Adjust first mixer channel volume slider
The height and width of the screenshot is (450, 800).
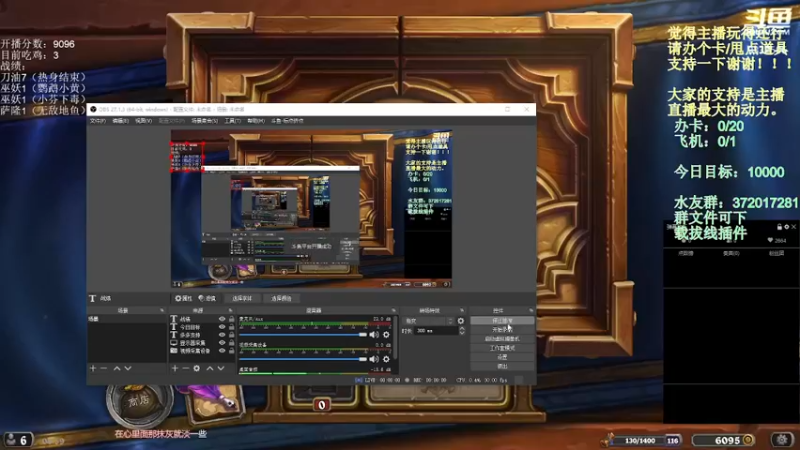[303, 335]
